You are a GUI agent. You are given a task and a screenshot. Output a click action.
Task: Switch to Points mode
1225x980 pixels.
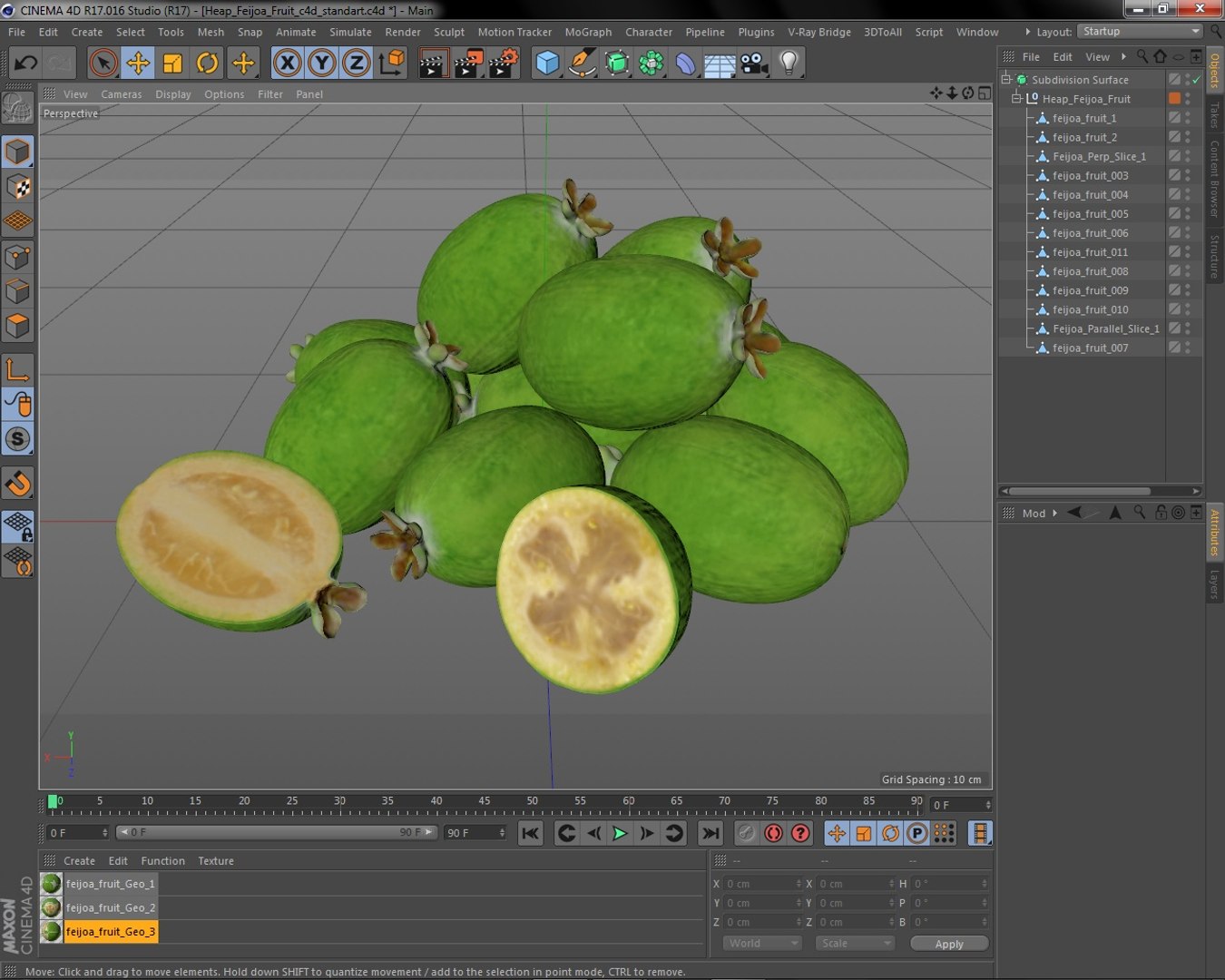[x=18, y=257]
